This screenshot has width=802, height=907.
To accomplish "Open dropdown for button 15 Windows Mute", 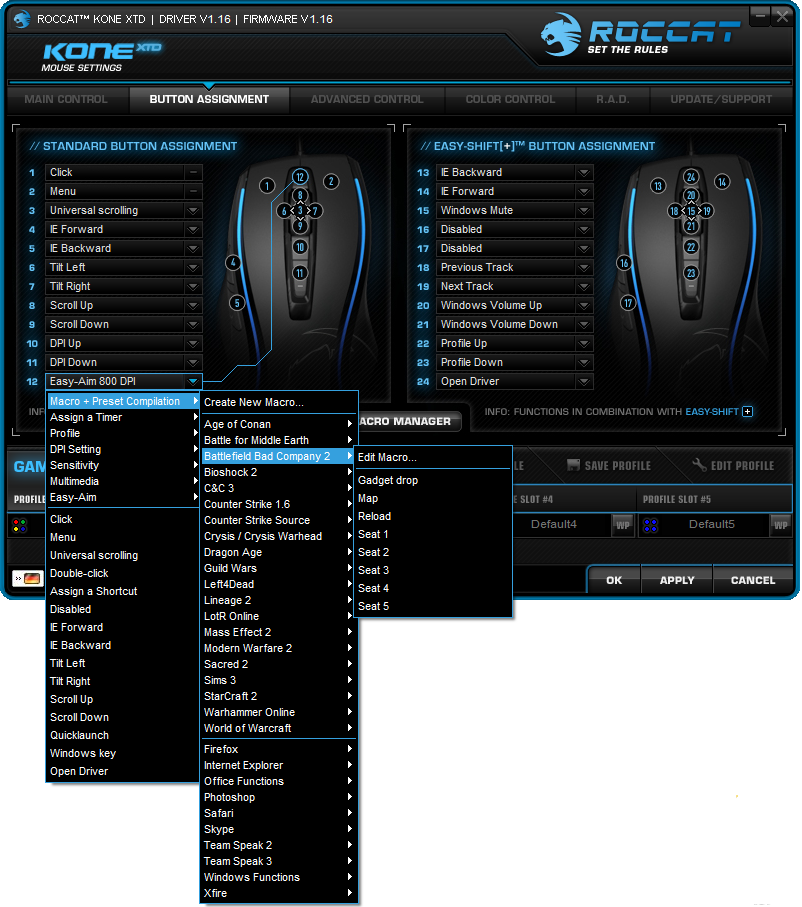I will (584, 211).
